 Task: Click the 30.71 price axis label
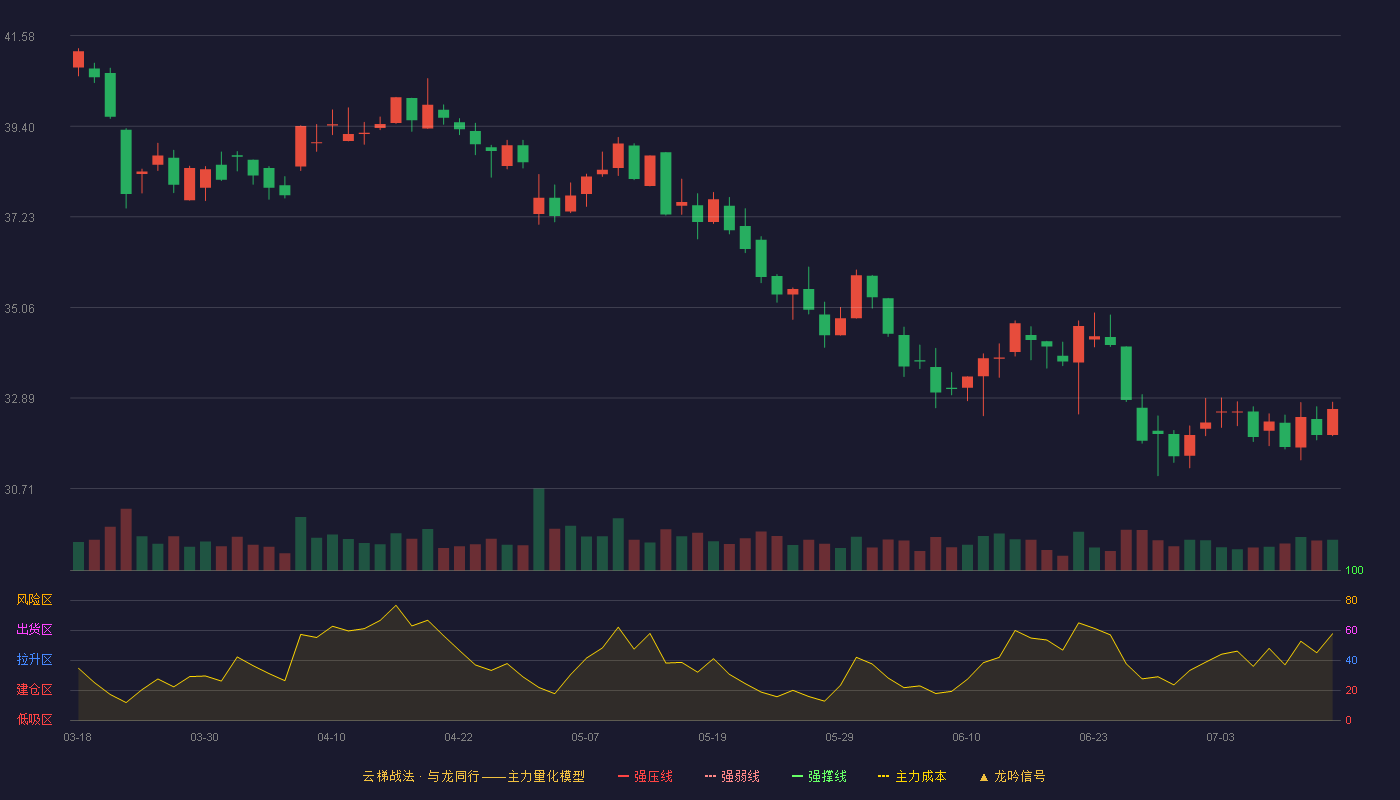[x=19, y=490]
